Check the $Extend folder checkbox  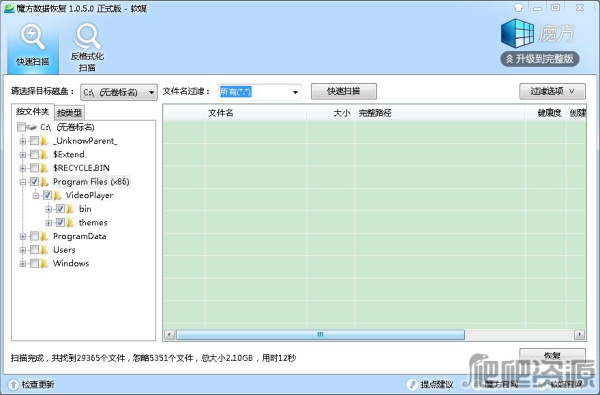[x=34, y=155]
